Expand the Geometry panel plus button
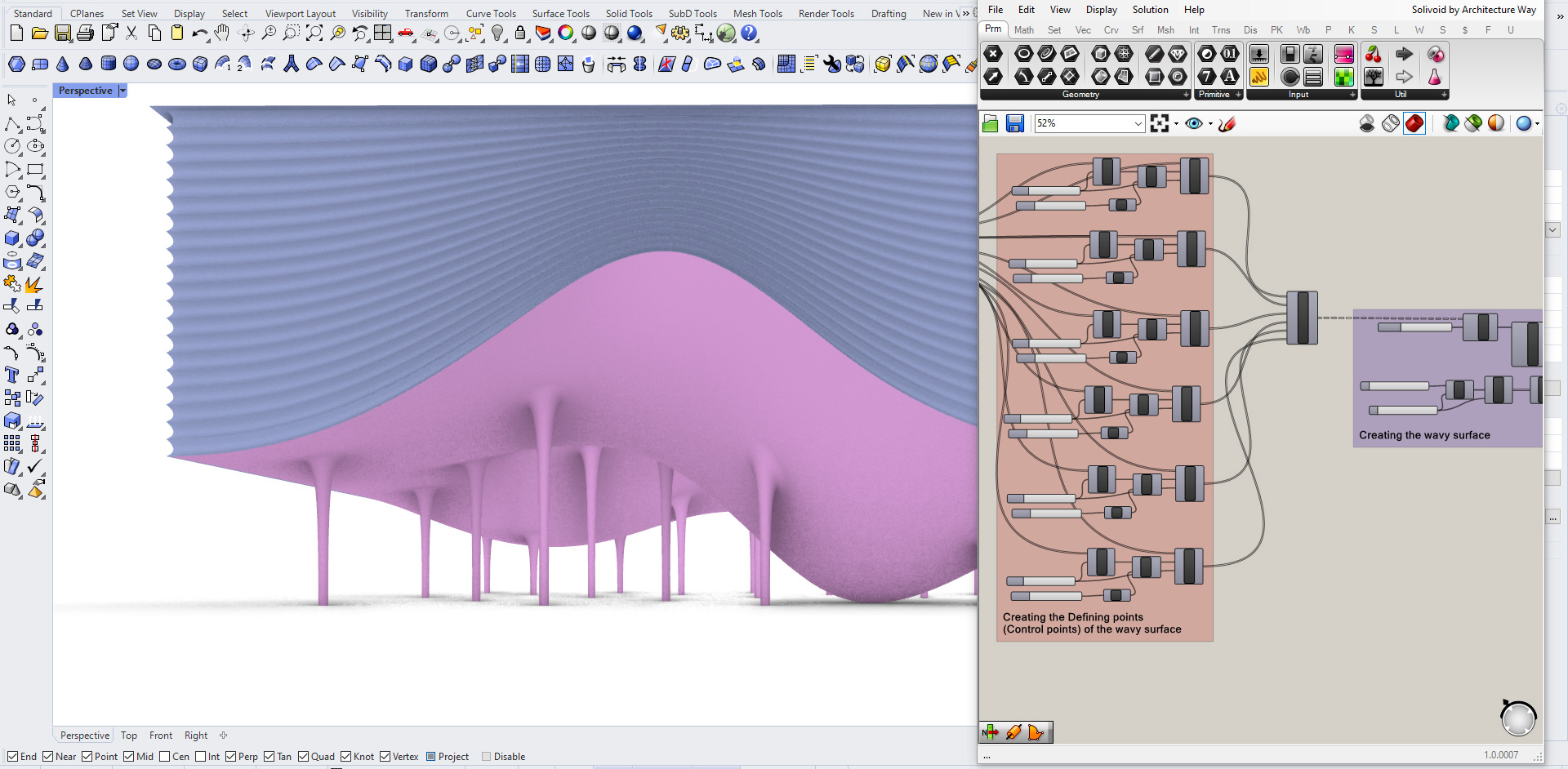Image resolution: width=1568 pixels, height=769 pixels. pos(1186,95)
